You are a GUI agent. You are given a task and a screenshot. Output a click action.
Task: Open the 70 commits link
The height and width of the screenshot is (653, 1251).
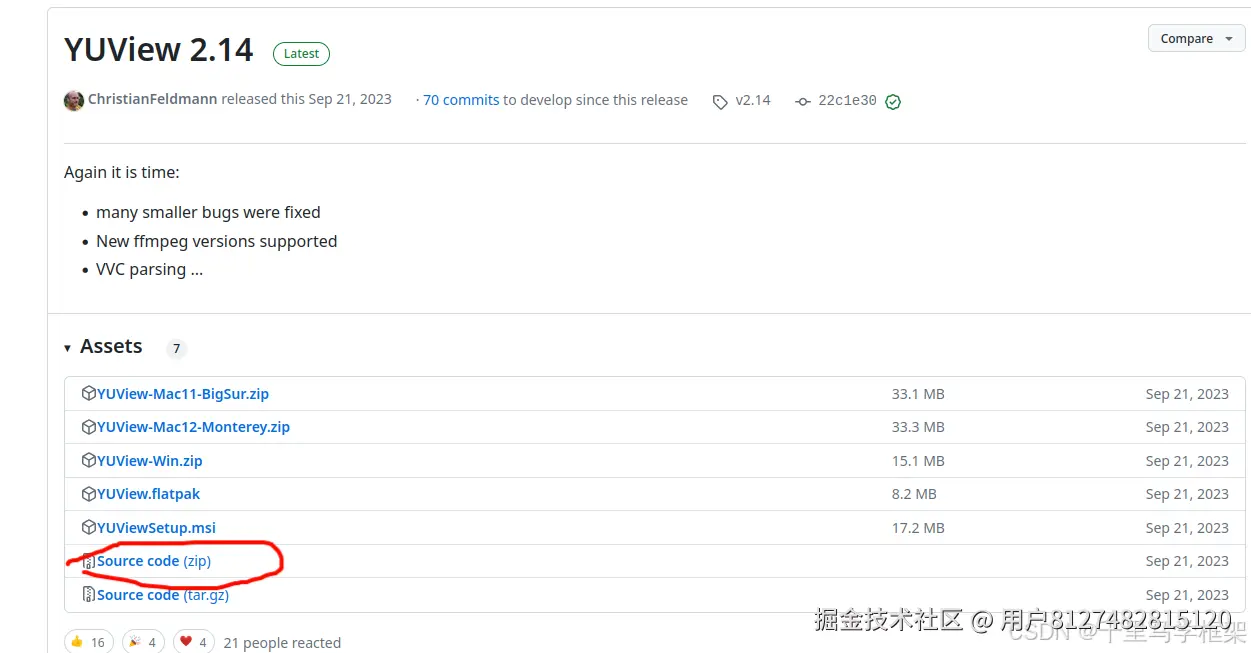pyautogui.click(x=461, y=100)
